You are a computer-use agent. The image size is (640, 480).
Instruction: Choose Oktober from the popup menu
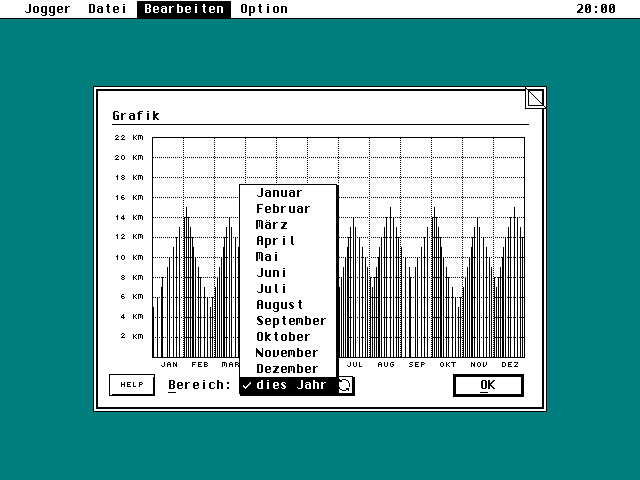(288, 336)
